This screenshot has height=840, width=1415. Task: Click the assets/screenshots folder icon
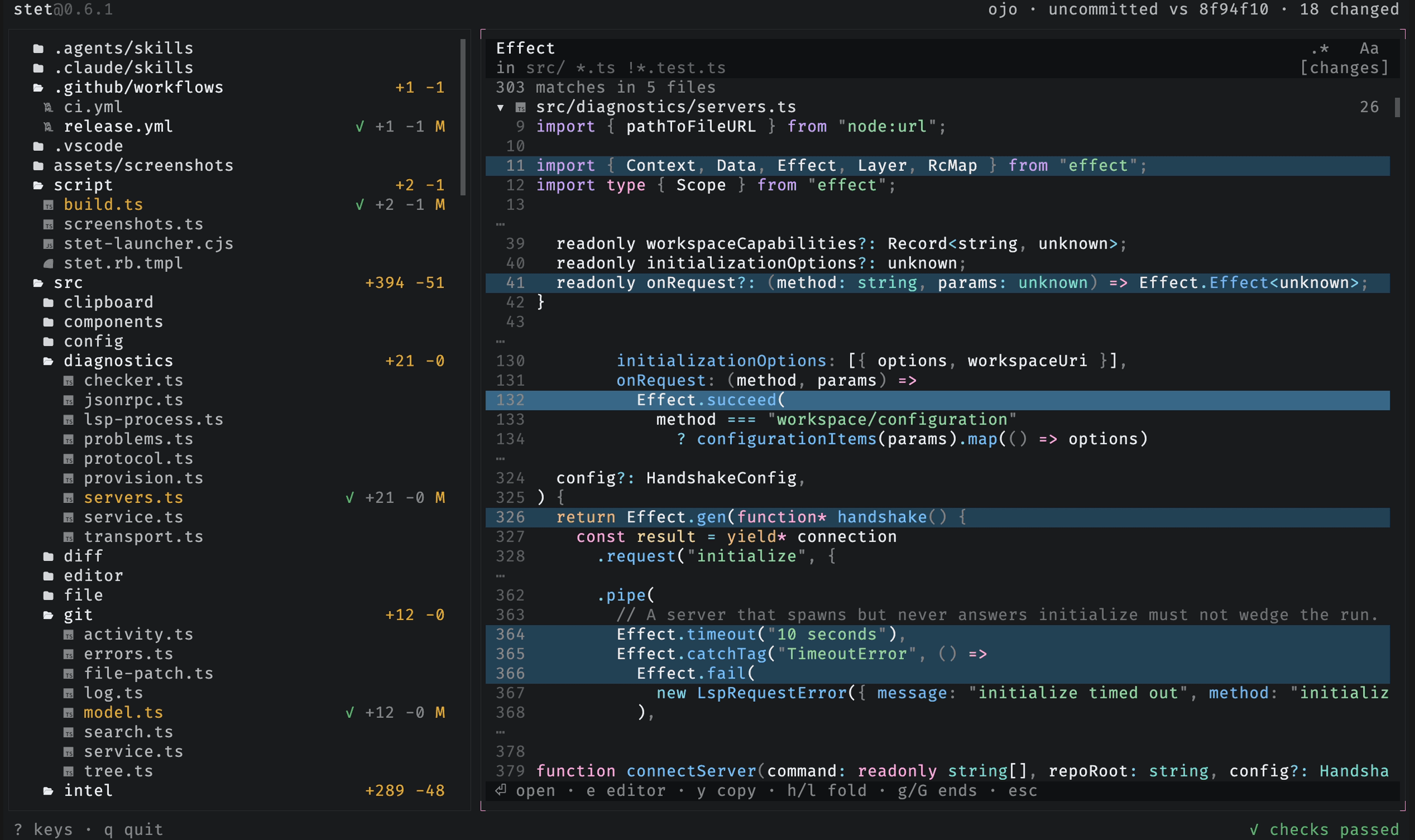(38, 166)
